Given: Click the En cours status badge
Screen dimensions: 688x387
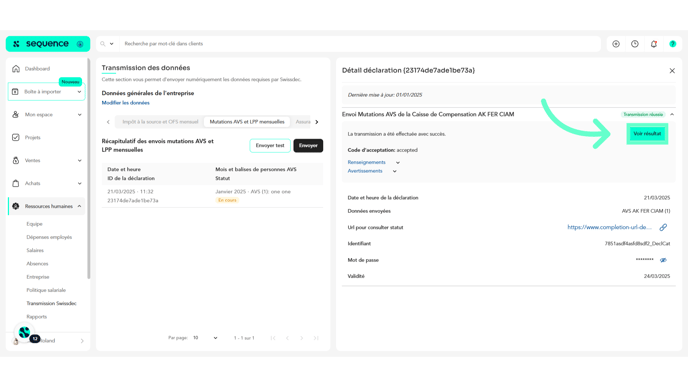Looking at the screenshot, I should (227, 200).
